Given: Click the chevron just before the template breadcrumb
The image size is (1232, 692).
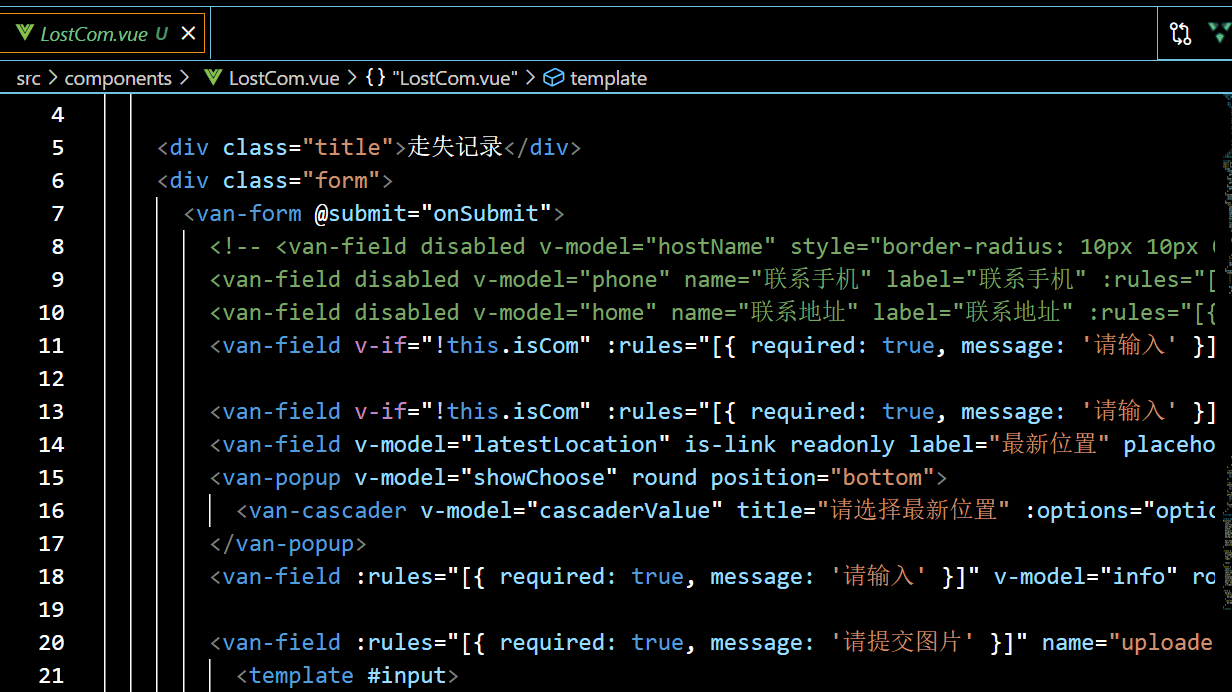Looking at the screenshot, I should pyautogui.click(x=530, y=78).
